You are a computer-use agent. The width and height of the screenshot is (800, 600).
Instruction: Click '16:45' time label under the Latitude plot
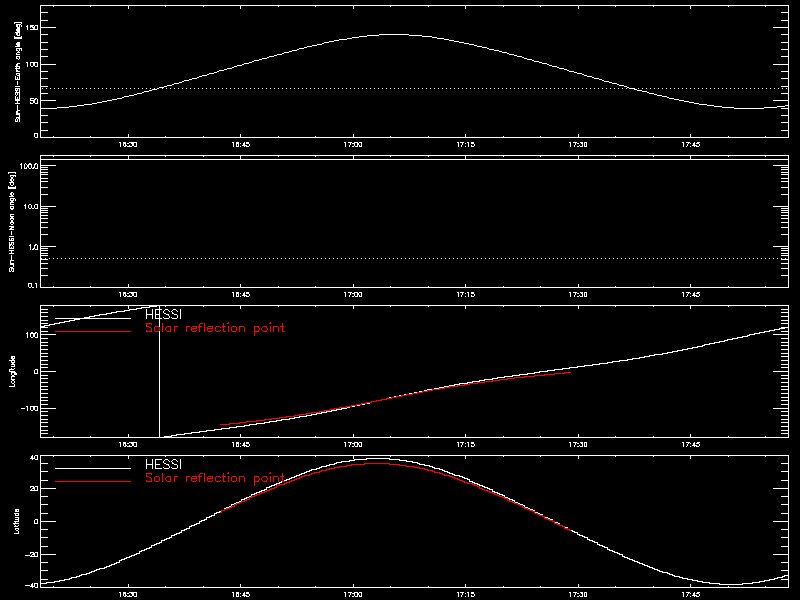pyautogui.click(x=241, y=595)
